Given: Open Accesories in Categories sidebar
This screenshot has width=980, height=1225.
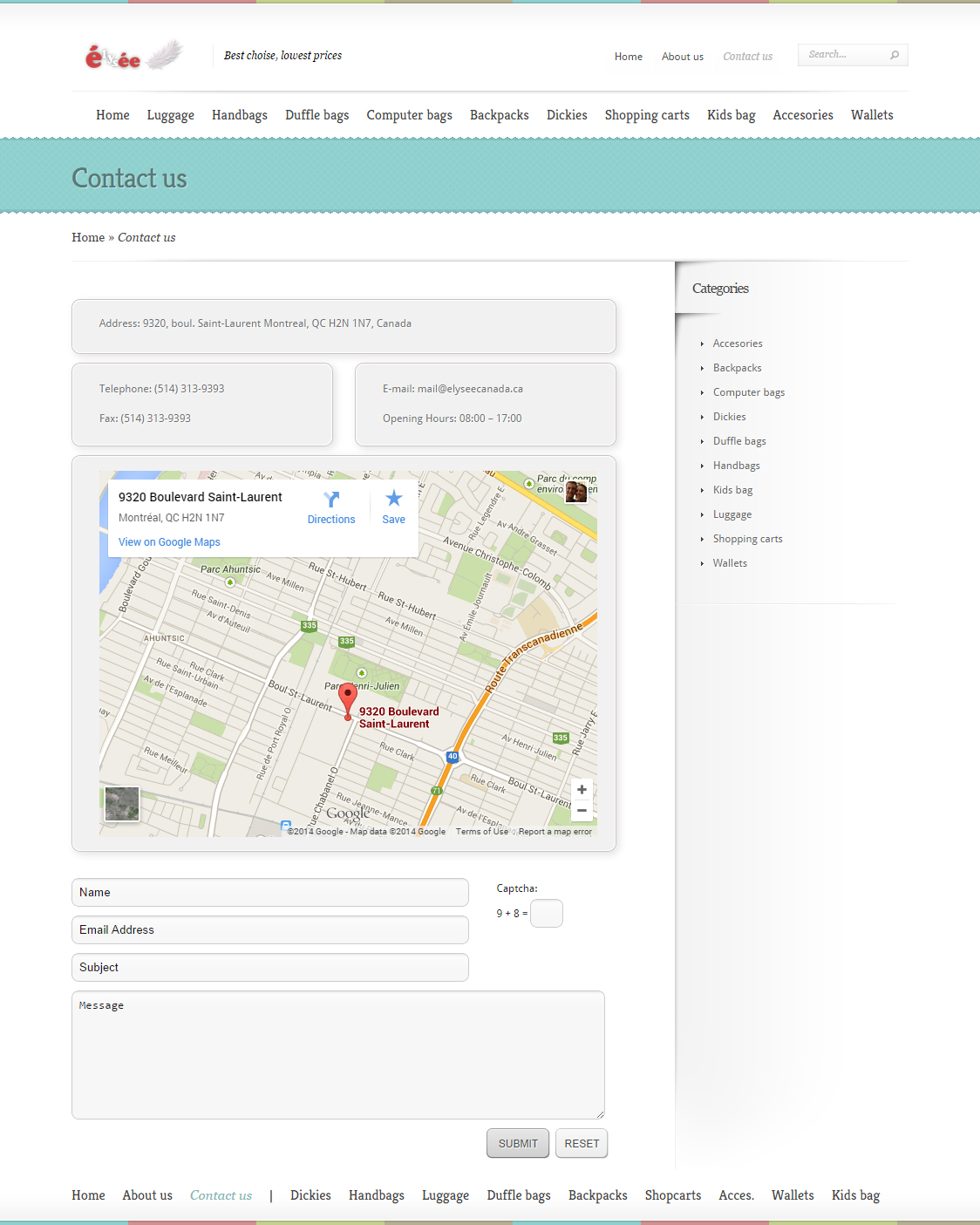Looking at the screenshot, I should [738, 344].
